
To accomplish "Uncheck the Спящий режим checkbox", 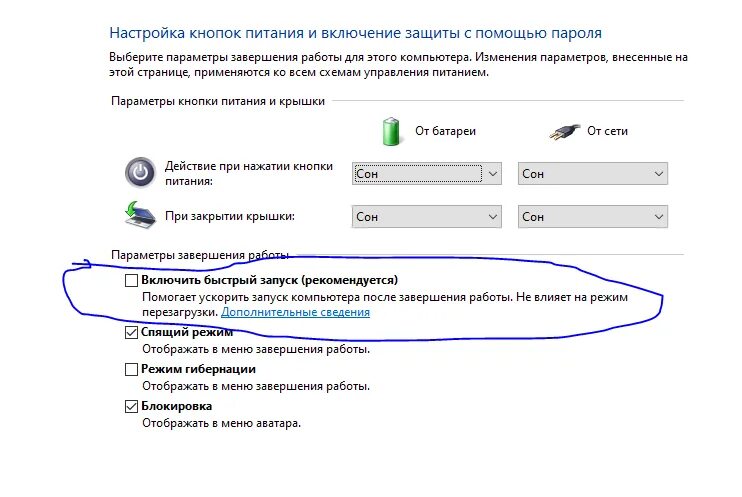I will tap(131, 332).
